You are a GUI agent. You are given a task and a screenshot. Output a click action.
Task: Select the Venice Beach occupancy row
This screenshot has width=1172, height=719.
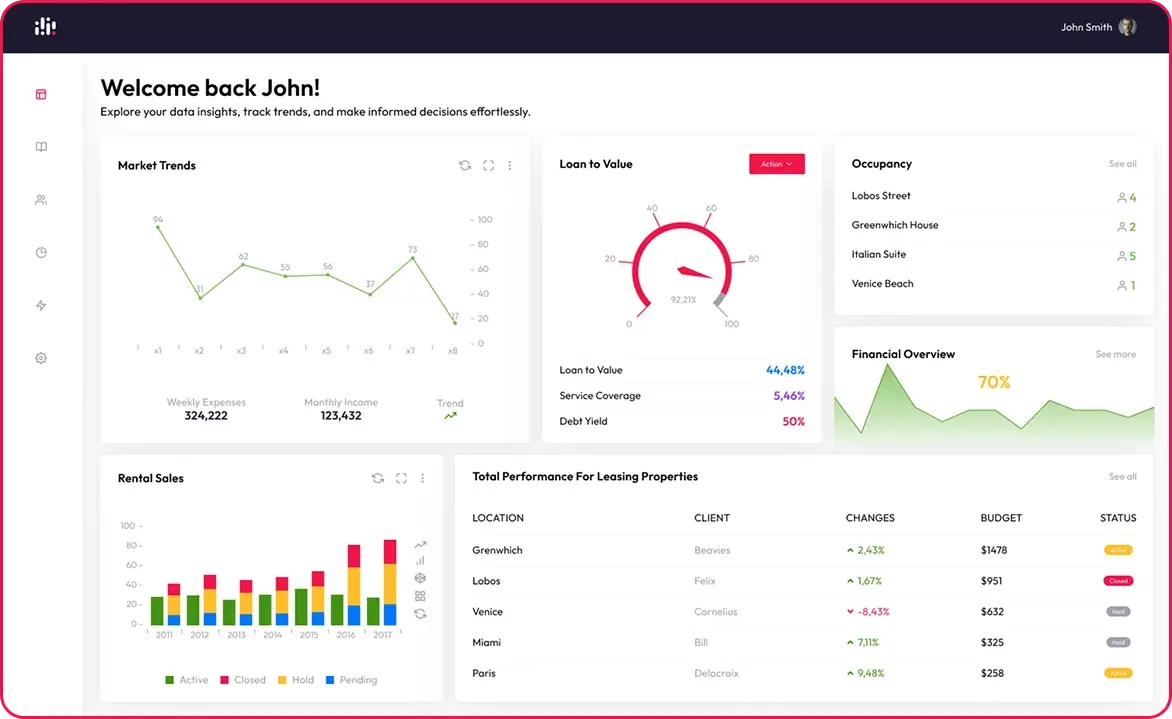pyautogui.click(x=993, y=284)
